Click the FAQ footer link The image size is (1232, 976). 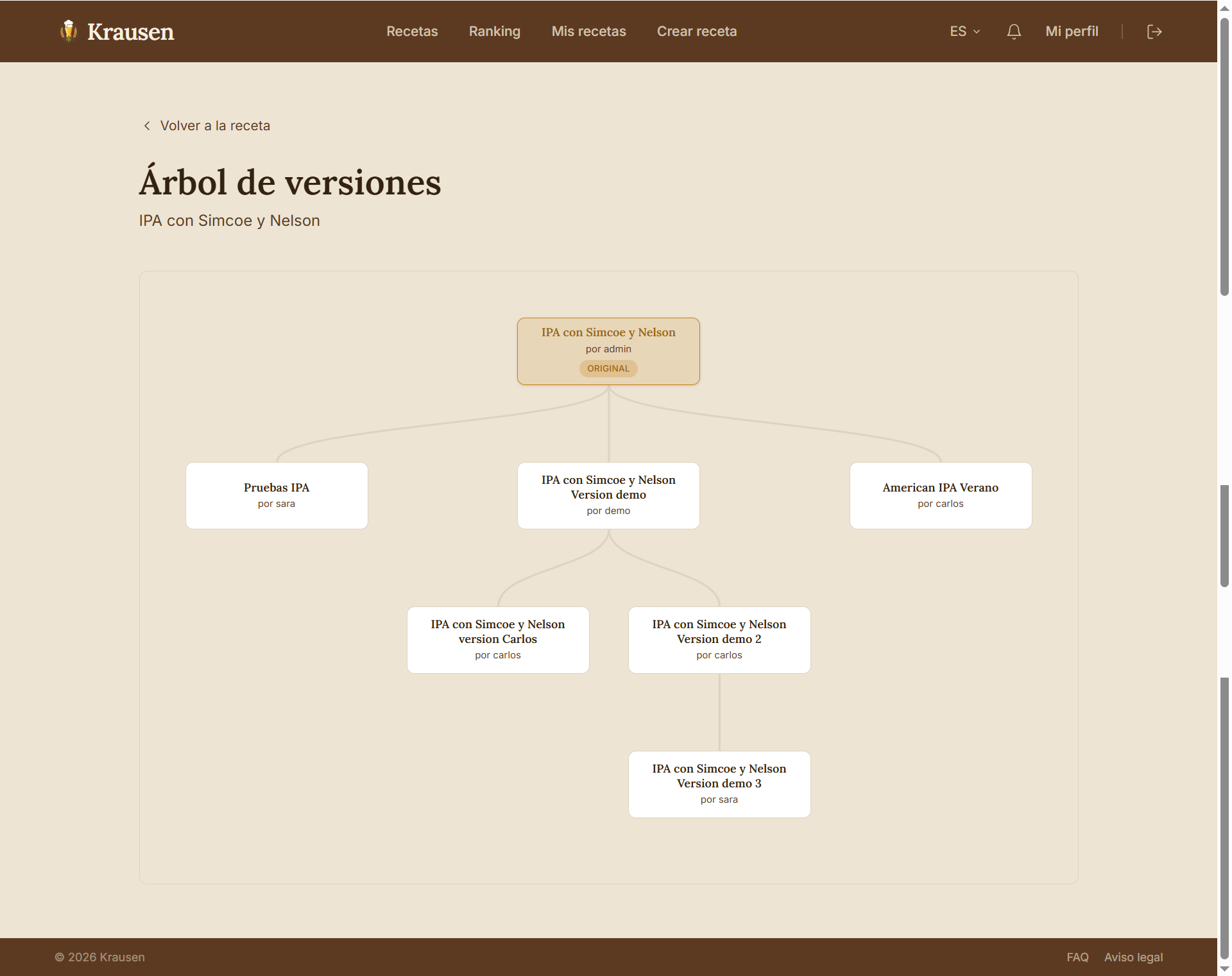coord(1077,957)
